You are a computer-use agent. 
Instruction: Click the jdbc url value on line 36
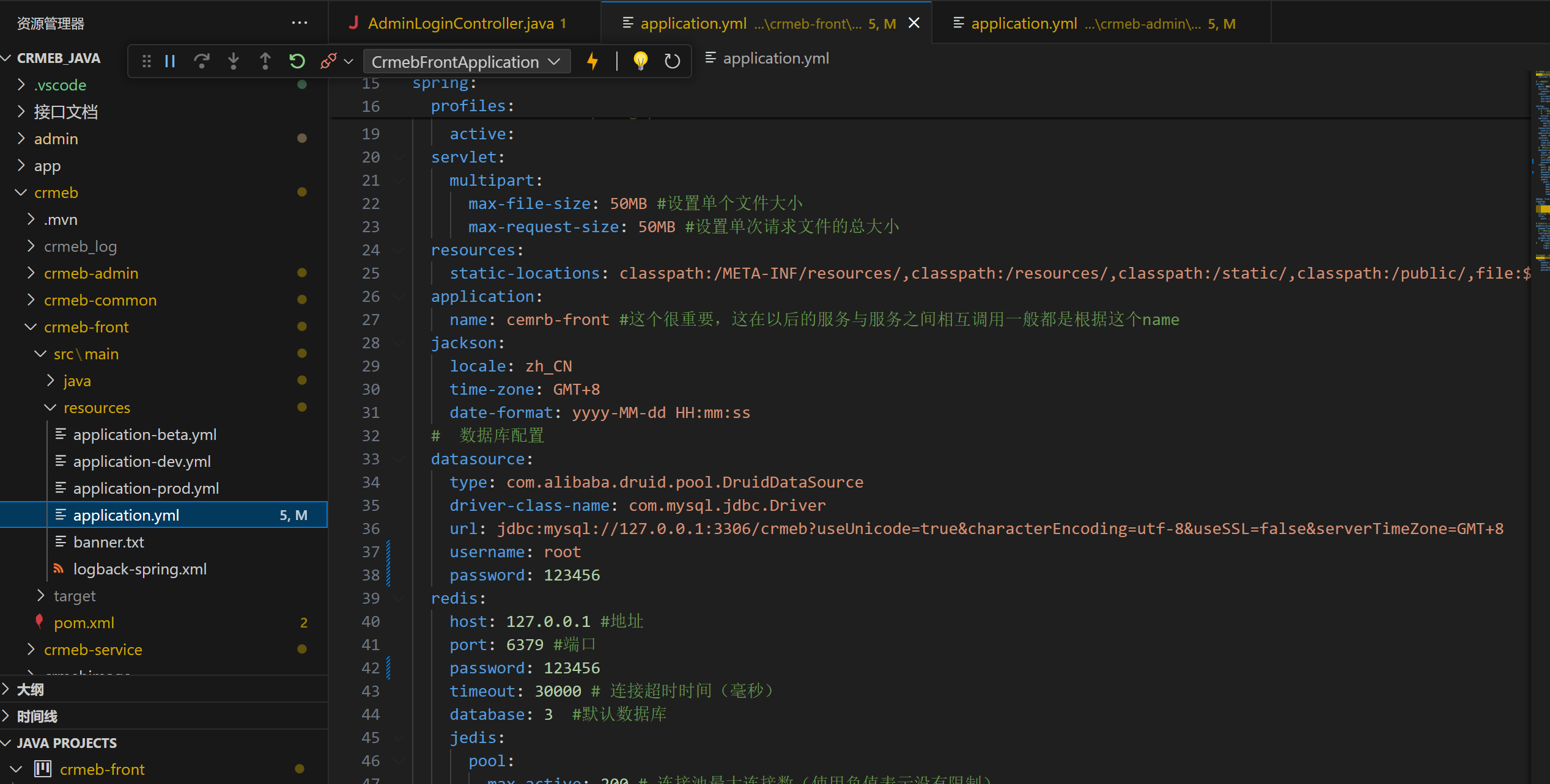pyautogui.click(x=1000, y=529)
